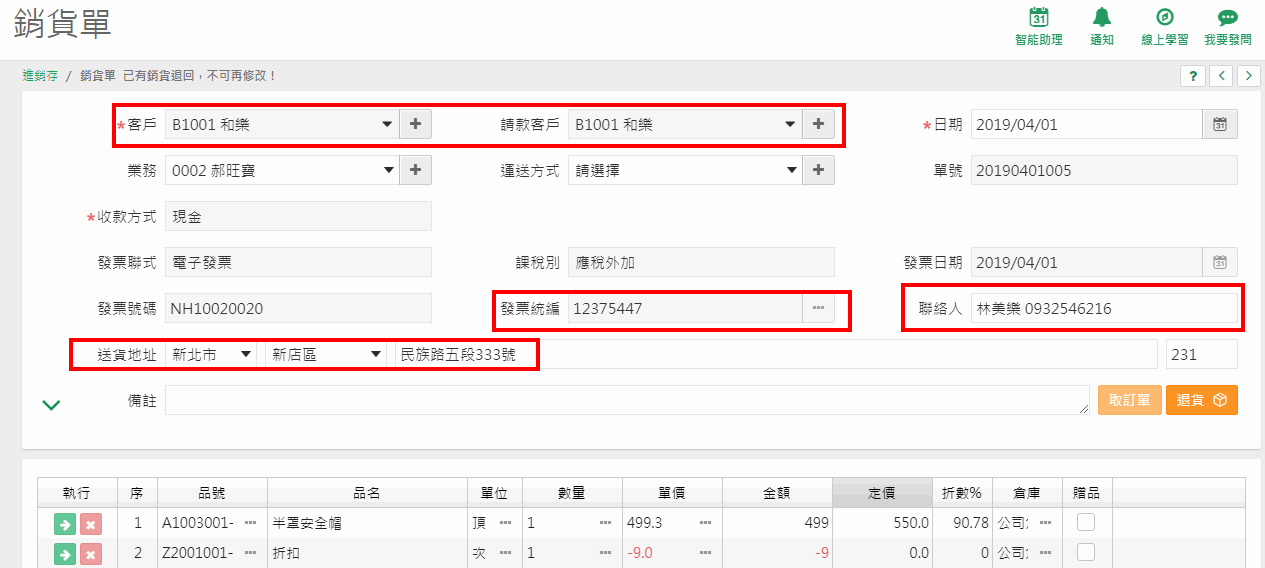This screenshot has height=568, width=1265.
Task: Toggle 贈品 checkbox for 折扣 row
Action: [x=1086, y=552]
